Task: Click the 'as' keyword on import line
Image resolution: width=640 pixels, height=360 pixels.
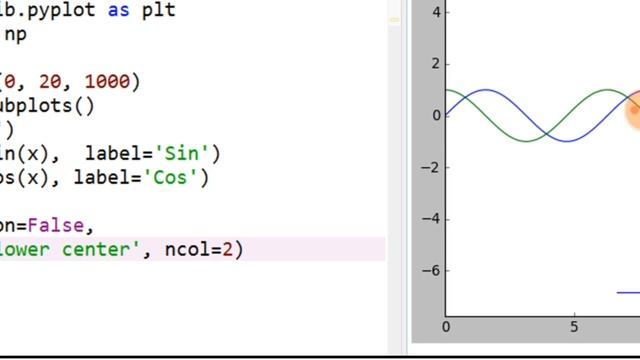Action: (x=119, y=10)
